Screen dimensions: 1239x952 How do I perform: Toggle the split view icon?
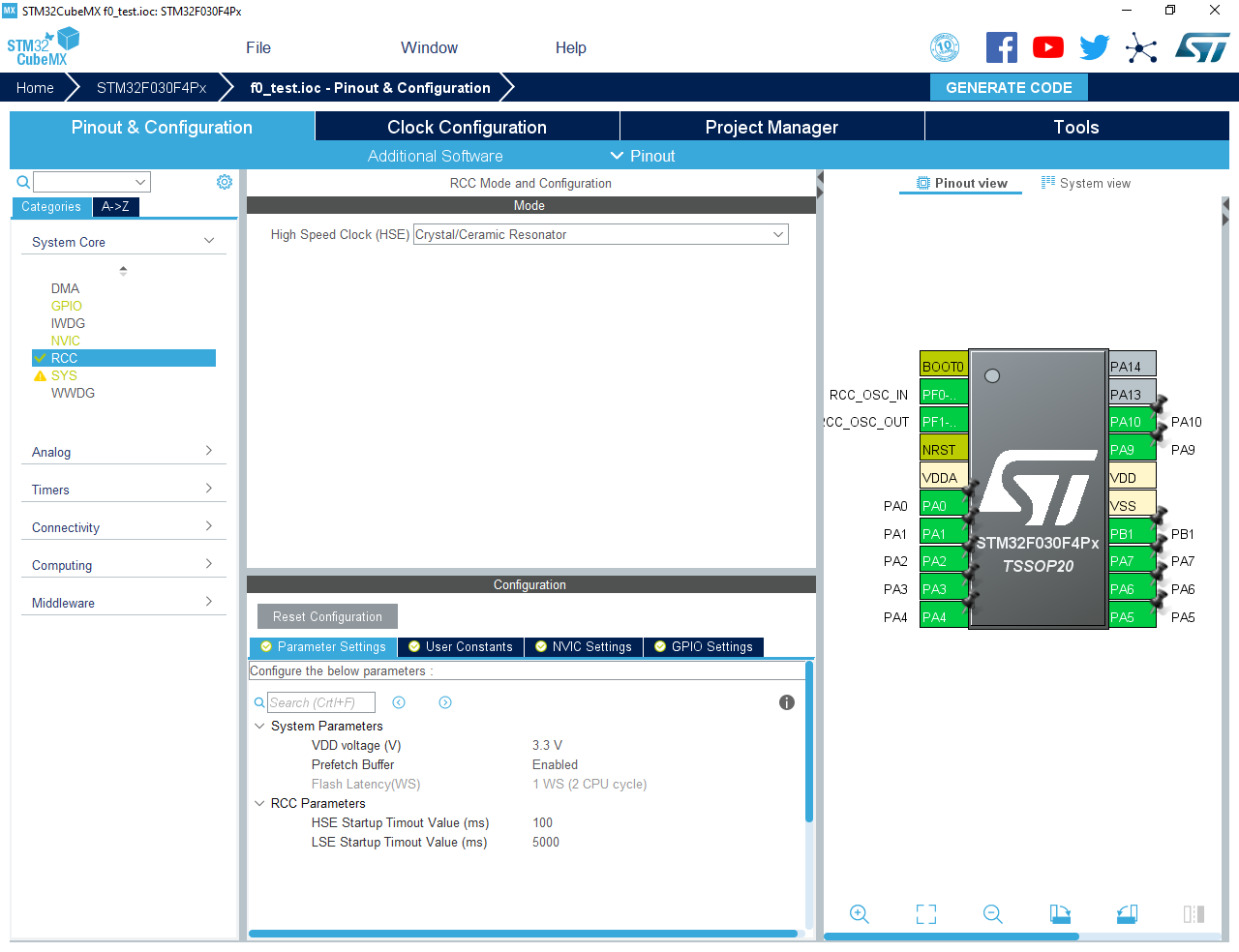(x=1194, y=914)
